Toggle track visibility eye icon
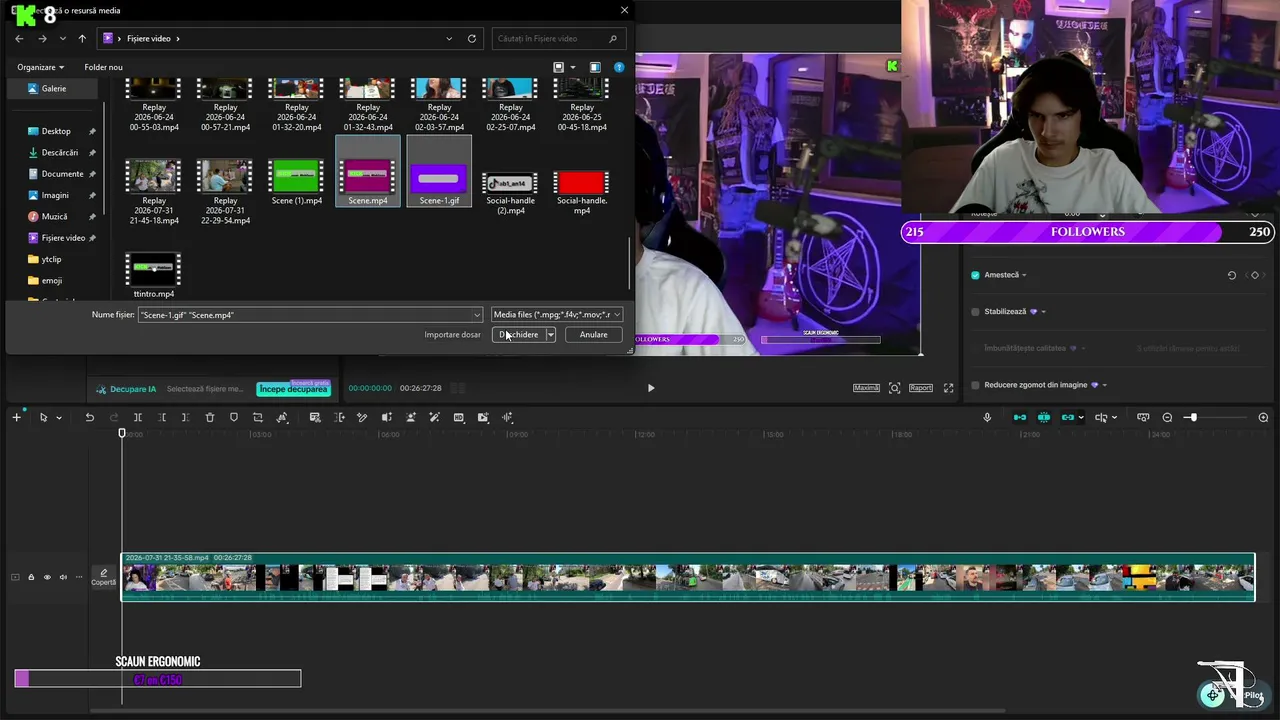 point(46,577)
